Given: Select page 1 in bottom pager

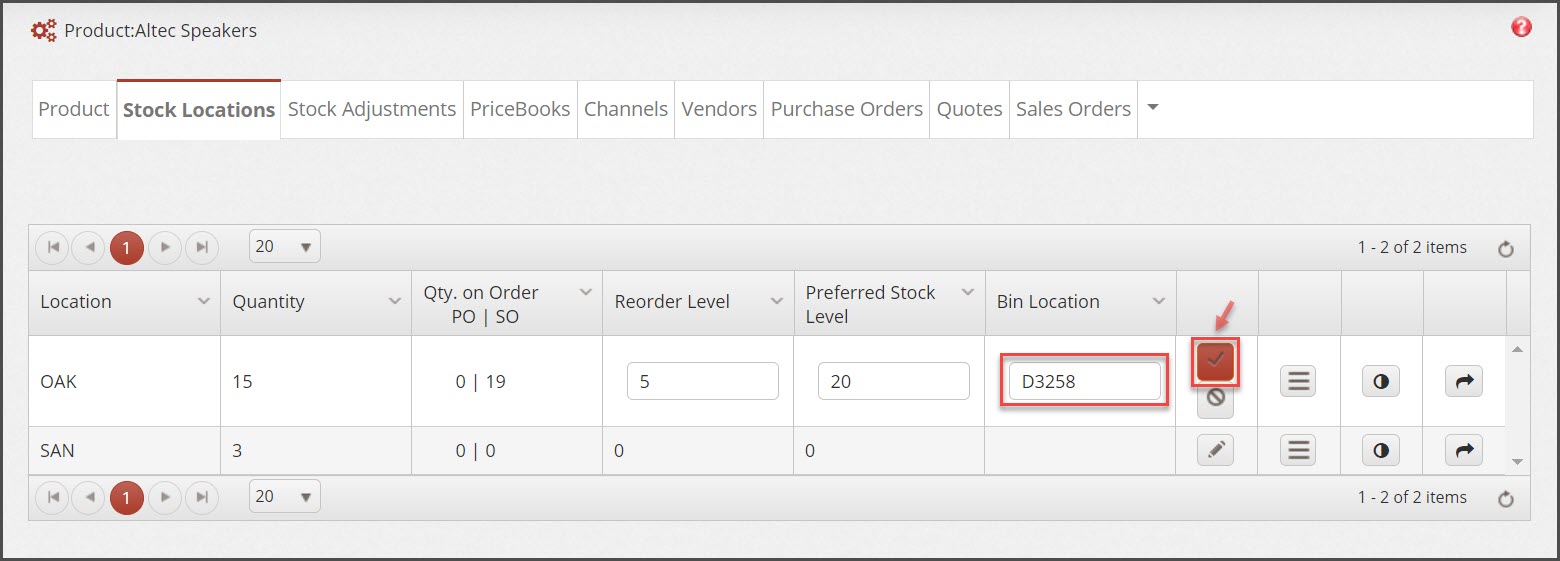Looking at the screenshot, I should point(126,498).
